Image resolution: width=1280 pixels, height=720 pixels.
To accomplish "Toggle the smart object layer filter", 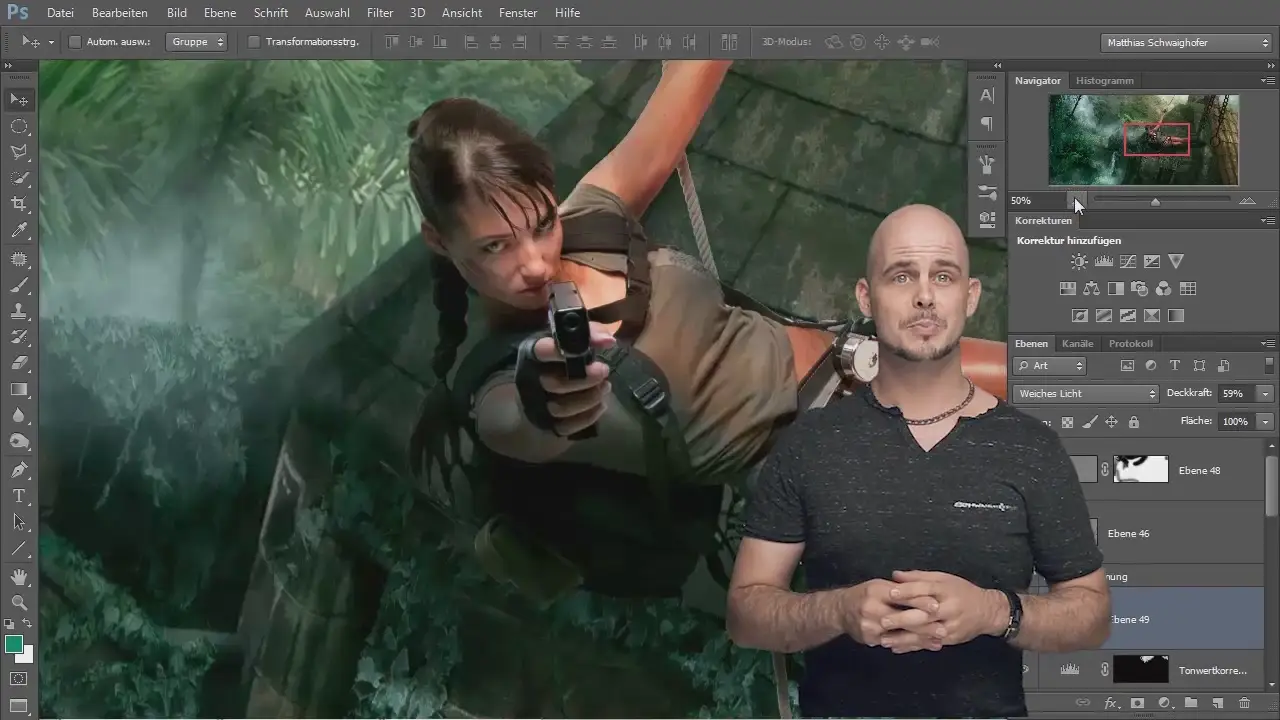I will point(1223,366).
